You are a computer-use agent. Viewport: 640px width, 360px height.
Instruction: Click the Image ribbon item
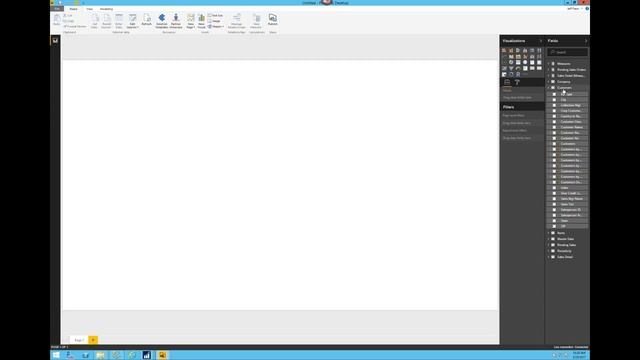point(214,21)
